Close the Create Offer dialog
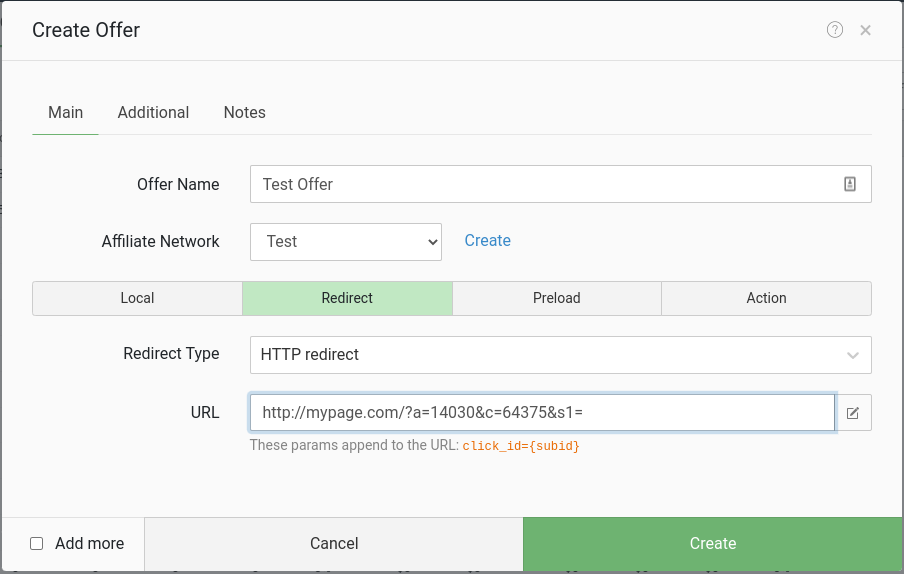Viewport: 904px width, 574px height. (866, 30)
